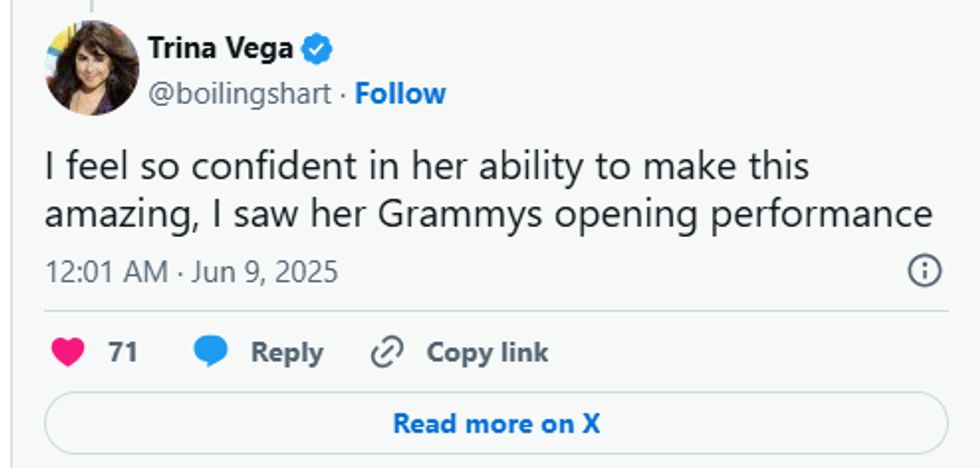980x468 pixels.
Task: Click the Read more on X button
Action: click(x=496, y=423)
